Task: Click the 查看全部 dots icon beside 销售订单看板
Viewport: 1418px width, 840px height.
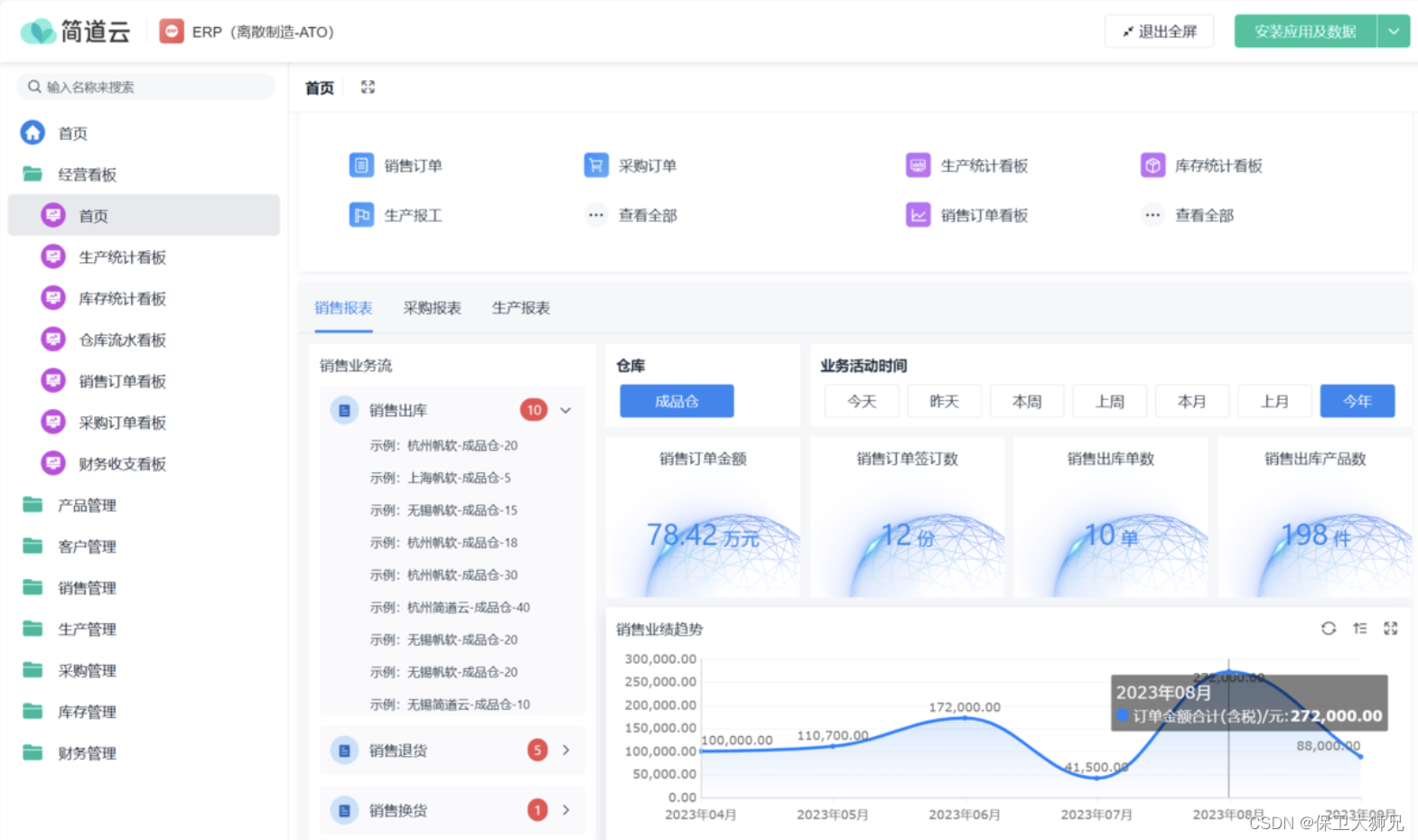Action: [x=1152, y=215]
